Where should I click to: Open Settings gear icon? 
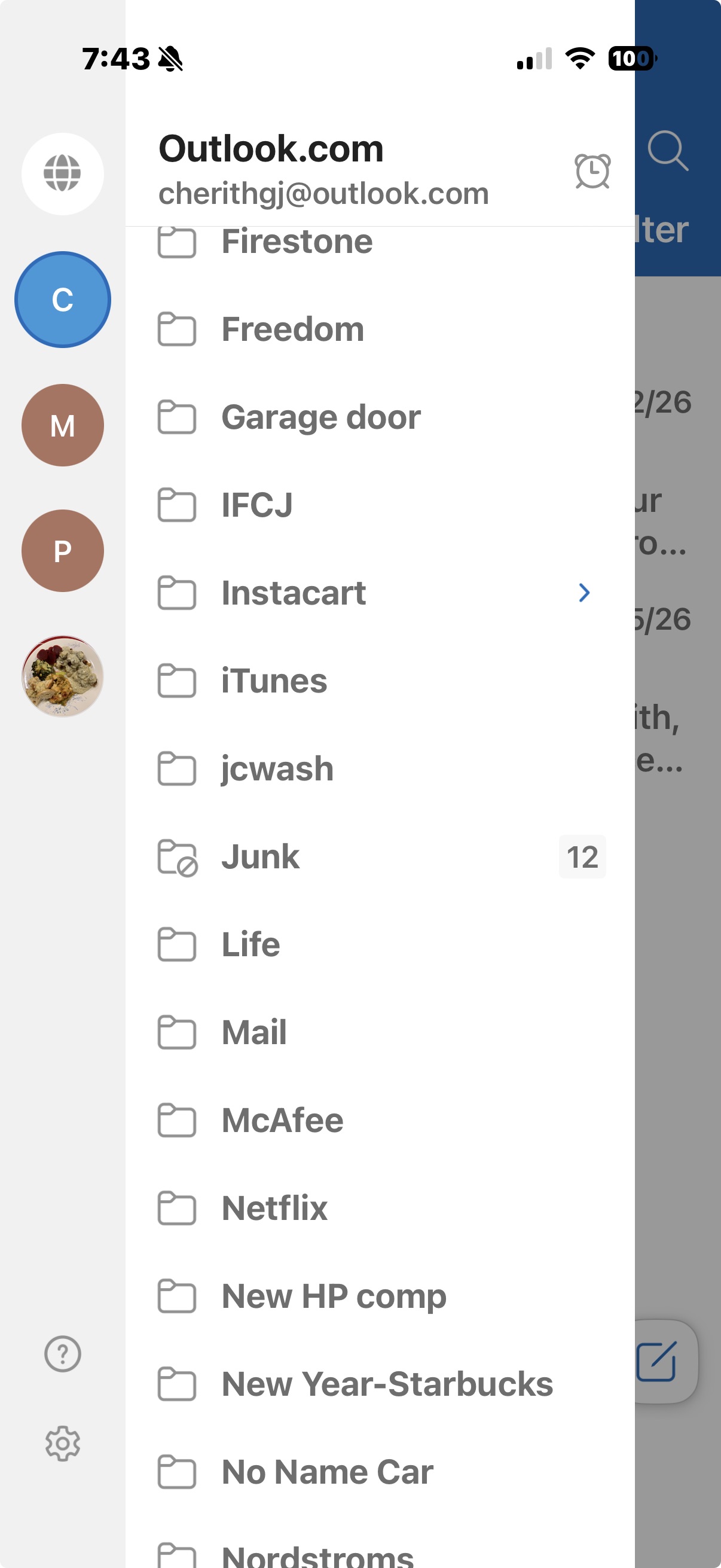point(63,1443)
